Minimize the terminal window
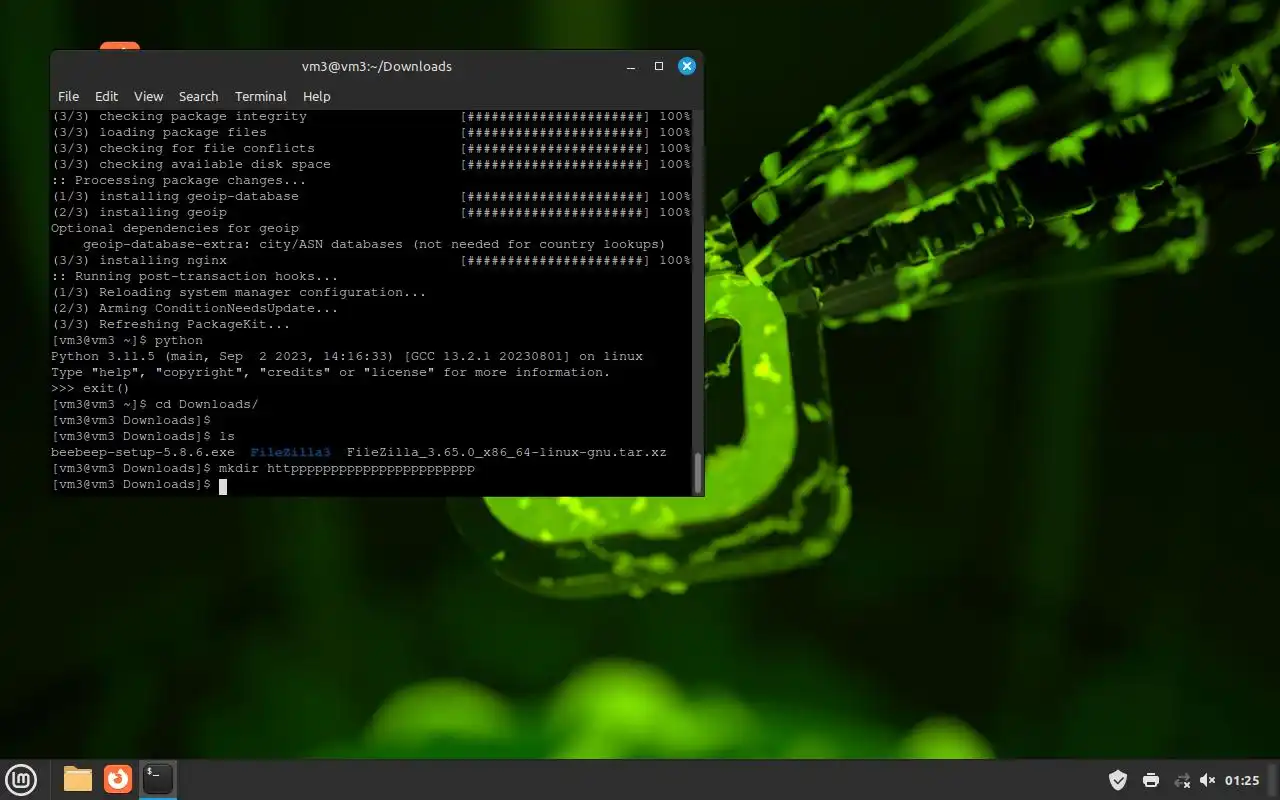Image resolution: width=1280 pixels, height=800 pixels. [631, 66]
